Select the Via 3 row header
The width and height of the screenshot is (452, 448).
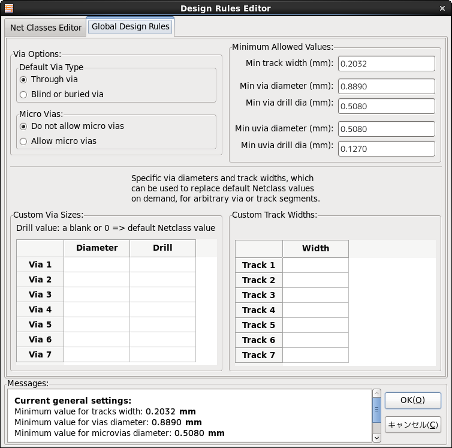tap(40, 295)
